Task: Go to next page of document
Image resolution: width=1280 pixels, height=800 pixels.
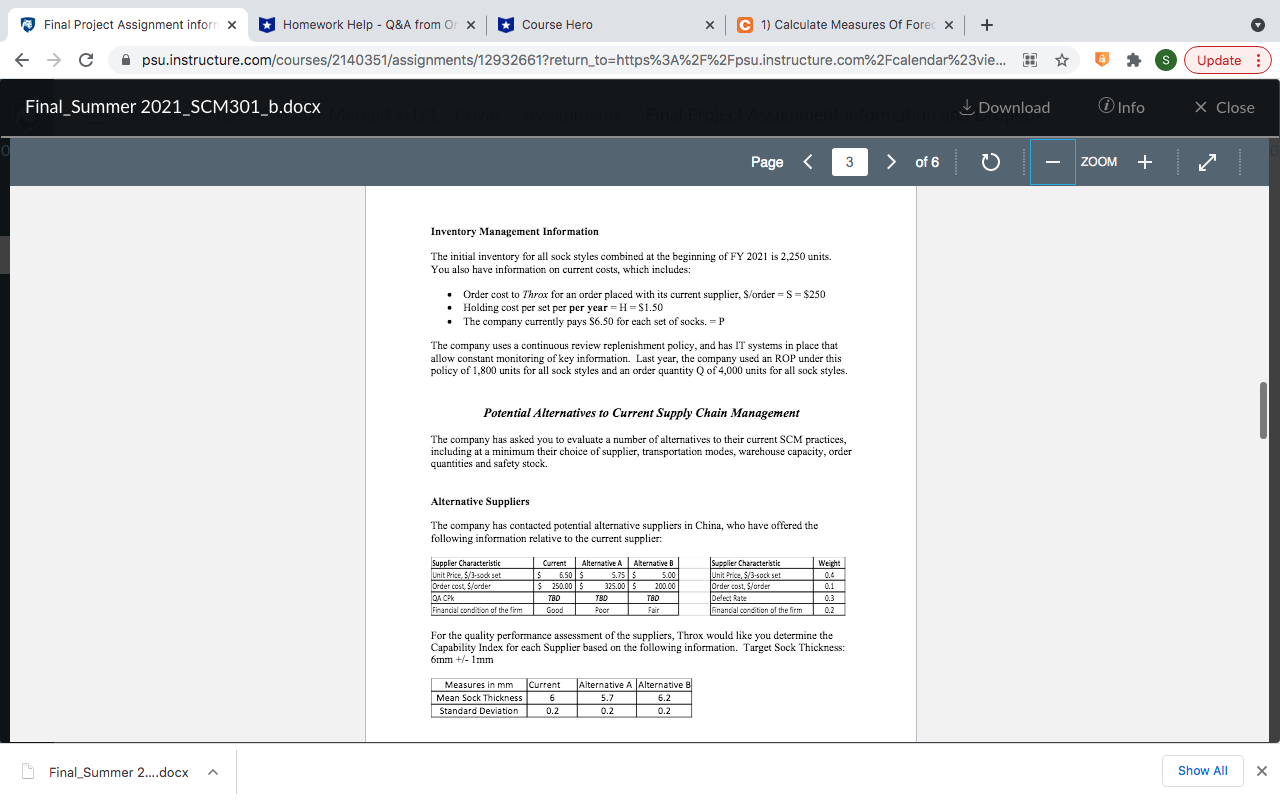Action: [891, 161]
